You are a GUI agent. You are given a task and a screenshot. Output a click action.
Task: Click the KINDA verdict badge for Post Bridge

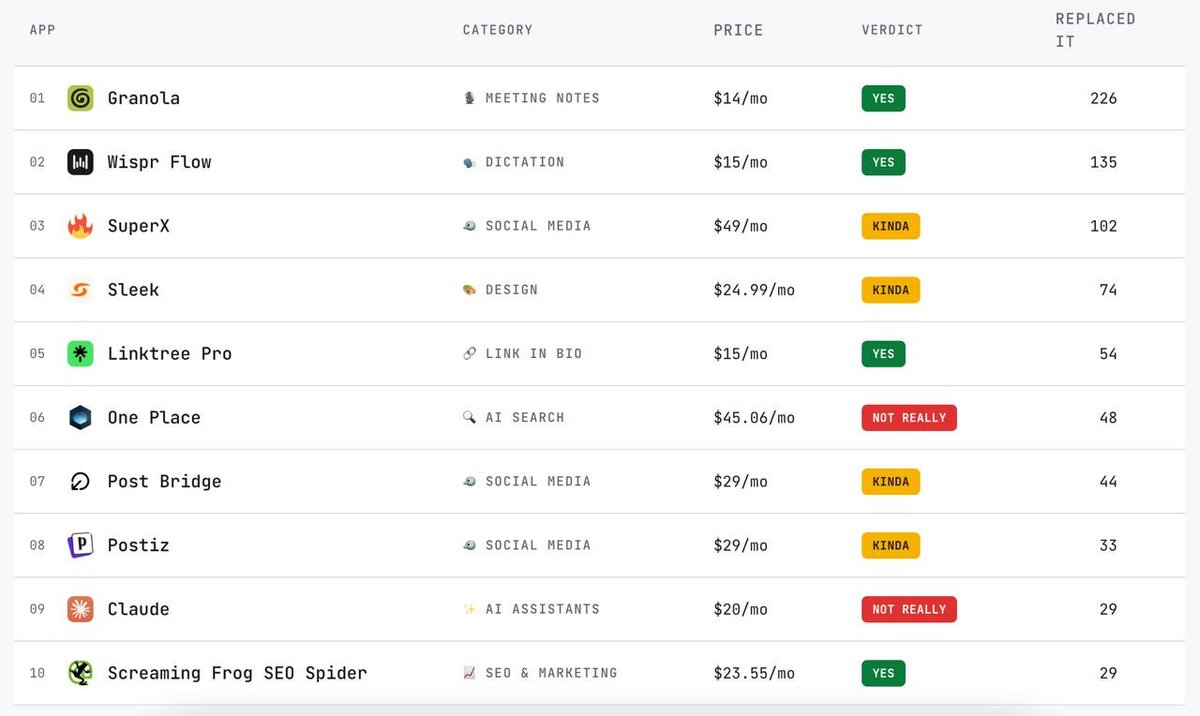[x=890, y=482]
